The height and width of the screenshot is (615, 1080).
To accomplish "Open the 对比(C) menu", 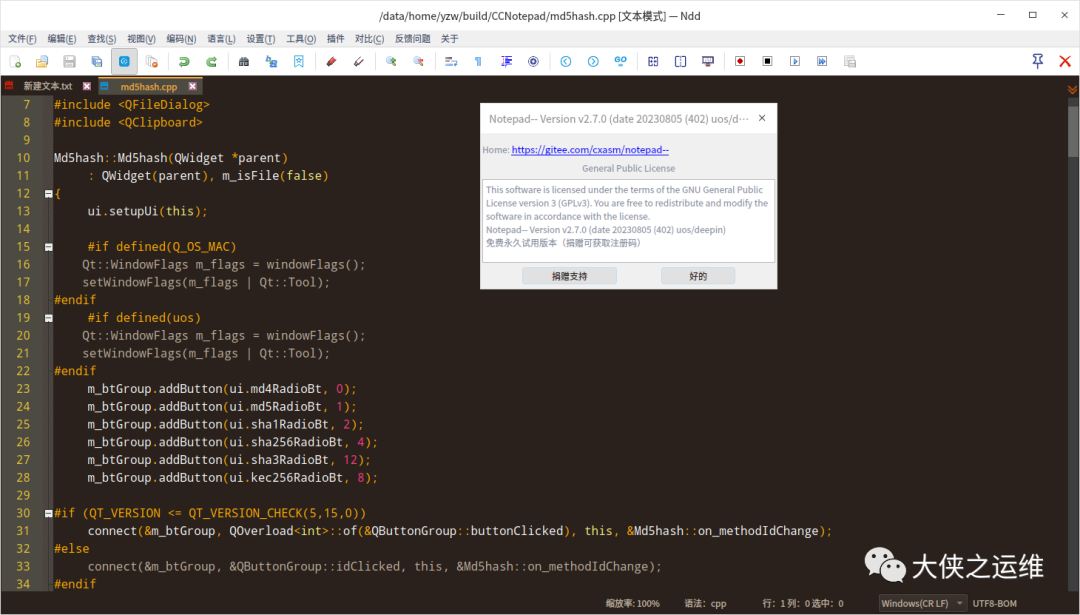I will [369, 39].
